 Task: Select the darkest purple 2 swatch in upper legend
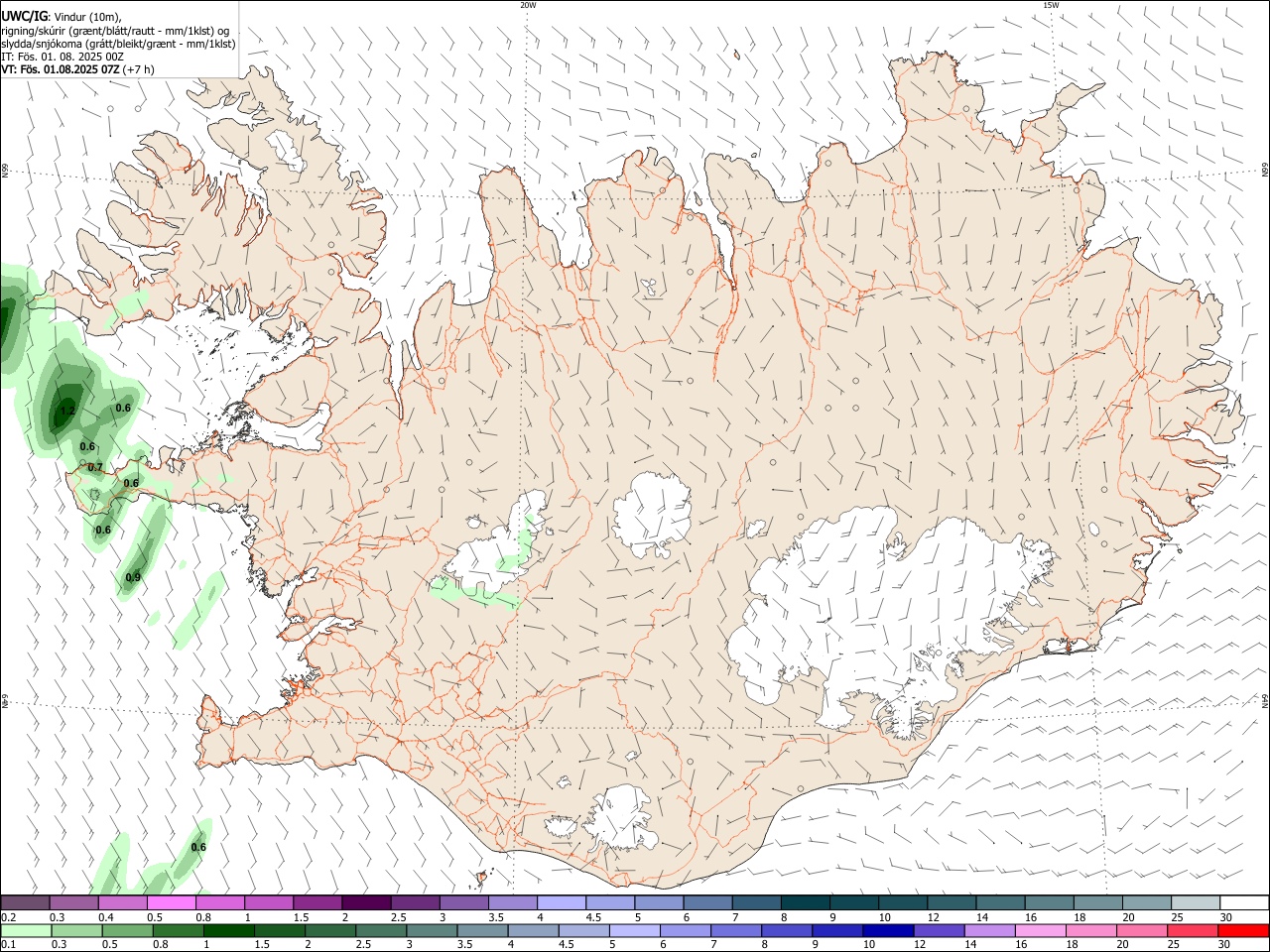click(366, 902)
